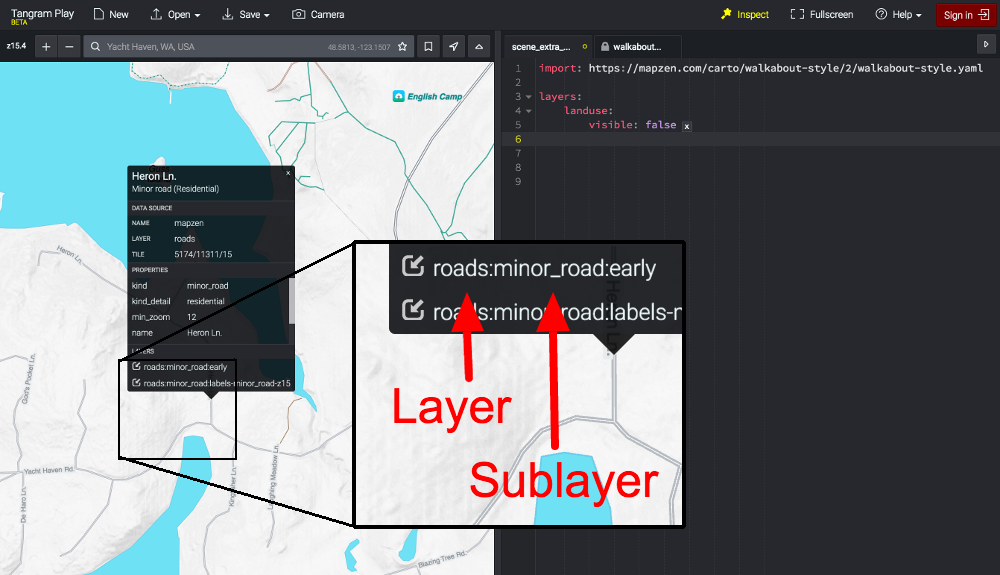Click the landuse key on line 4
Image resolution: width=1000 pixels, height=575 pixels.
[x=588, y=111]
